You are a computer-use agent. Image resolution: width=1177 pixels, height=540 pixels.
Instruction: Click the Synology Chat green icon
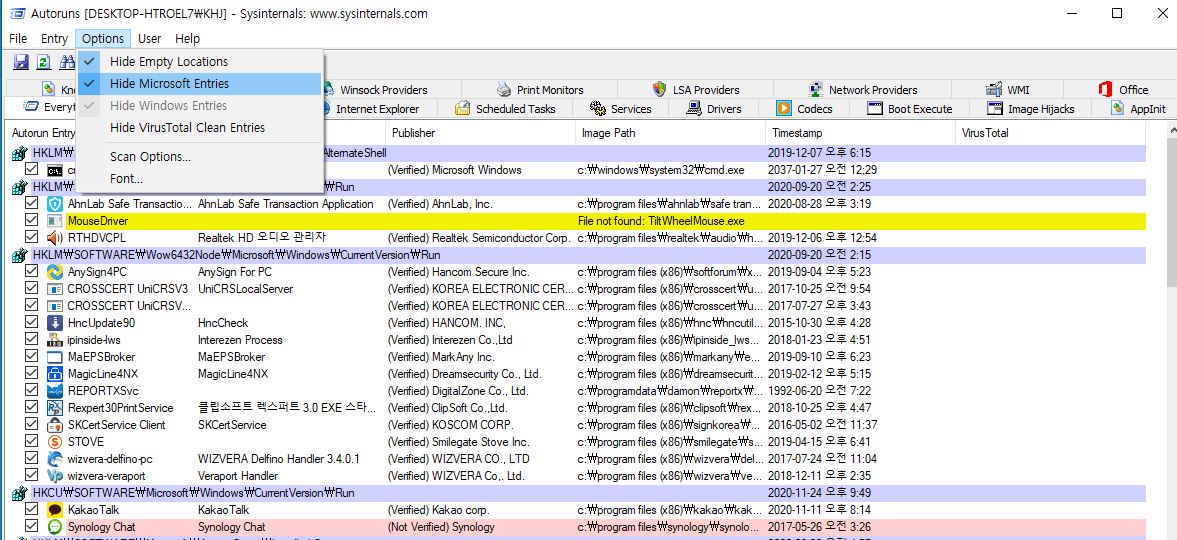(x=55, y=527)
